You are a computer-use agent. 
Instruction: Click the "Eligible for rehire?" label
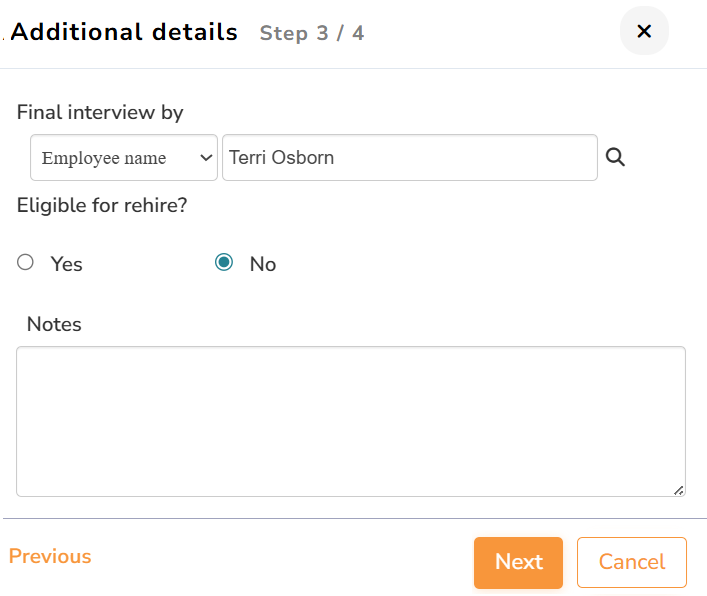tap(102, 206)
